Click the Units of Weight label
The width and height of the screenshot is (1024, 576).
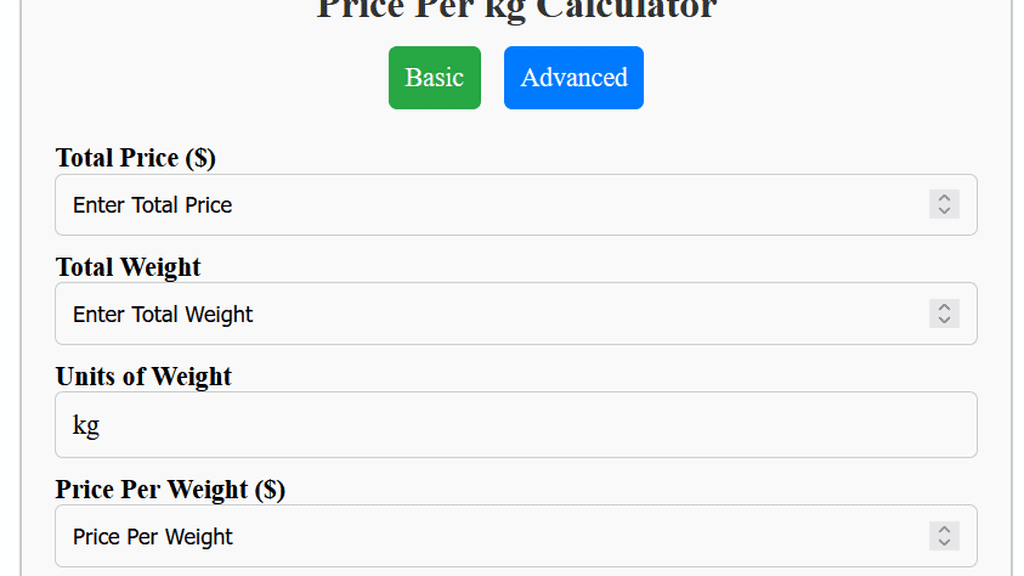(143, 376)
